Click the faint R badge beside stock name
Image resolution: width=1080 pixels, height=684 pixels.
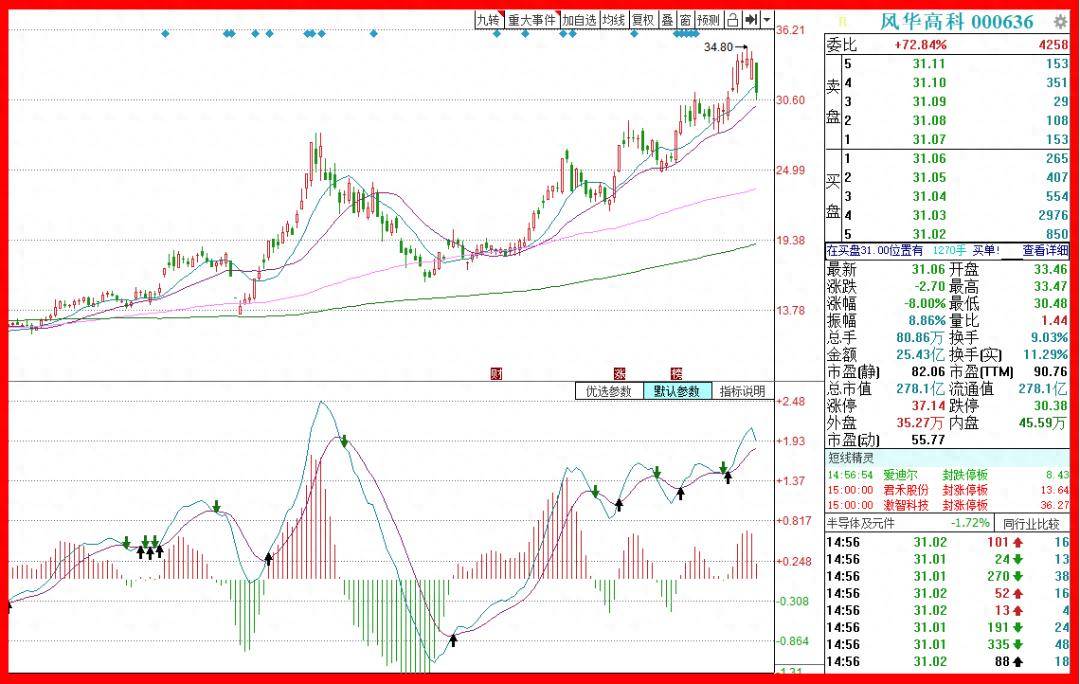tap(844, 22)
